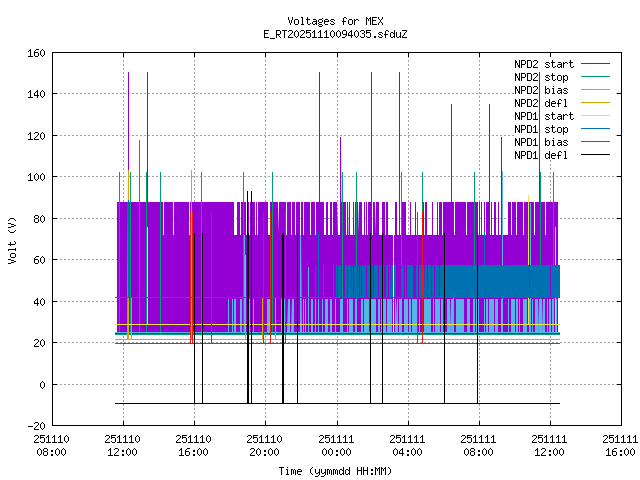Viewport: 640px width, 480px height.
Task: Click the -20 y-axis tick label
Action: pos(33,426)
